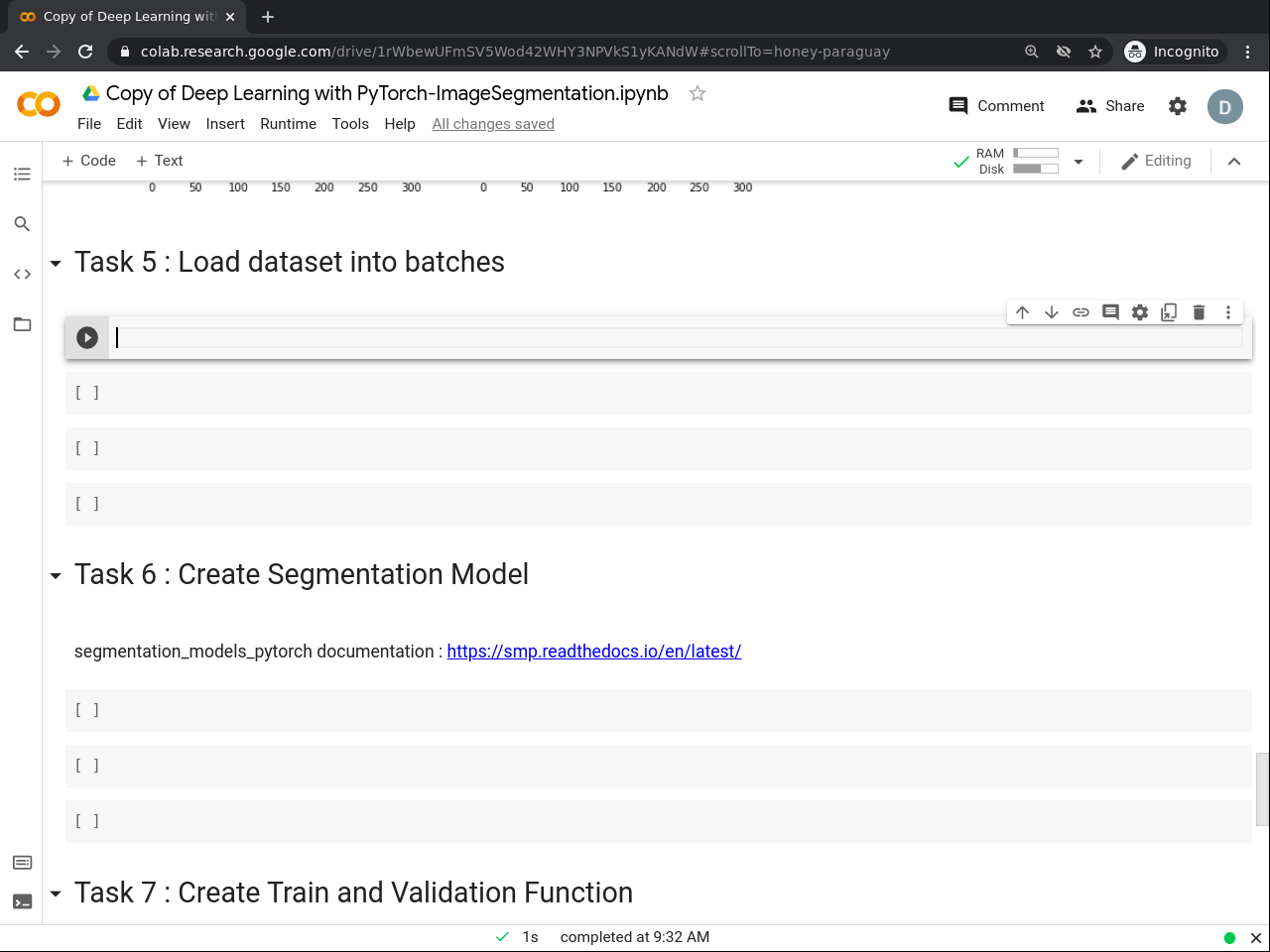Image resolution: width=1270 pixels, height=952 pixels.
Task: Open the smp.readthedocs.io documentation link
Action: pyautogui.click(x=593, y=652)
